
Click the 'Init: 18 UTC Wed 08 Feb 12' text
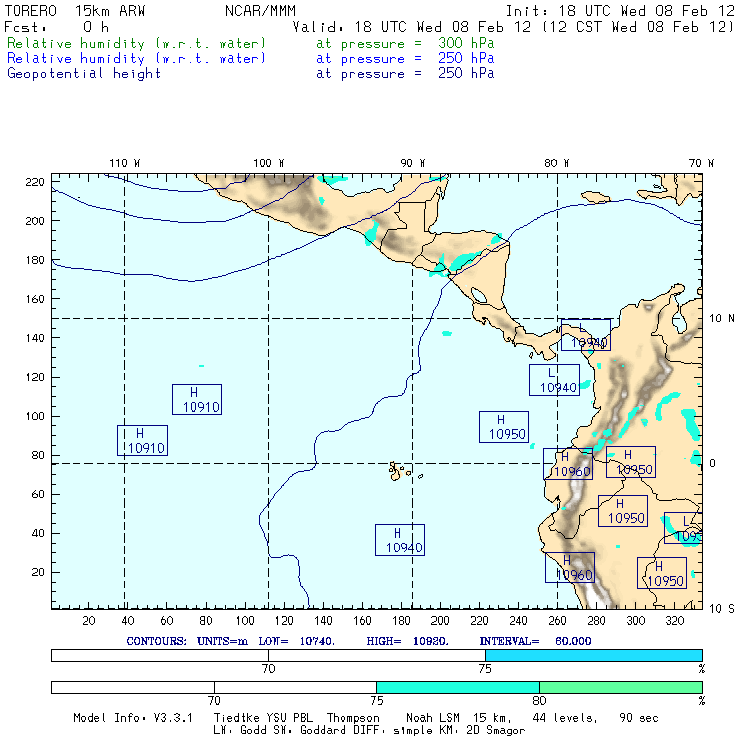620,11
